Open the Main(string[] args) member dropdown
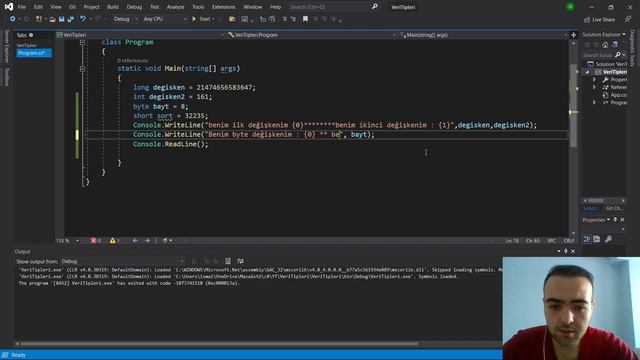 (x=483, y=35)
